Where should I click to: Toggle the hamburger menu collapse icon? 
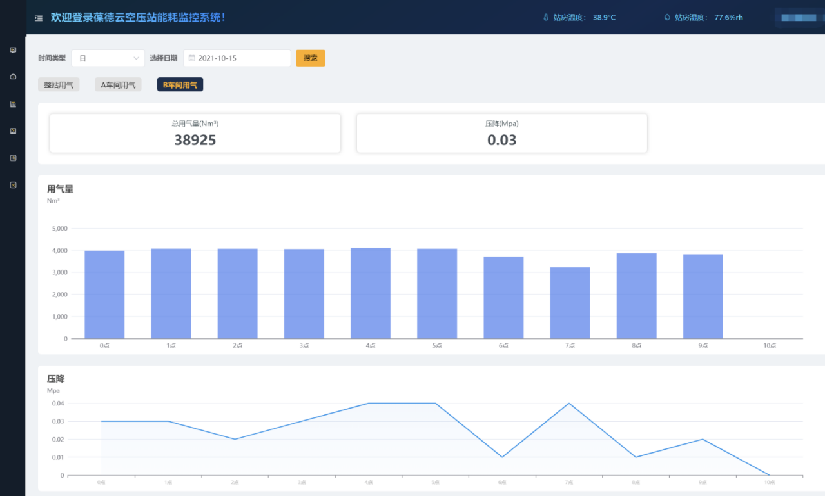38,18
